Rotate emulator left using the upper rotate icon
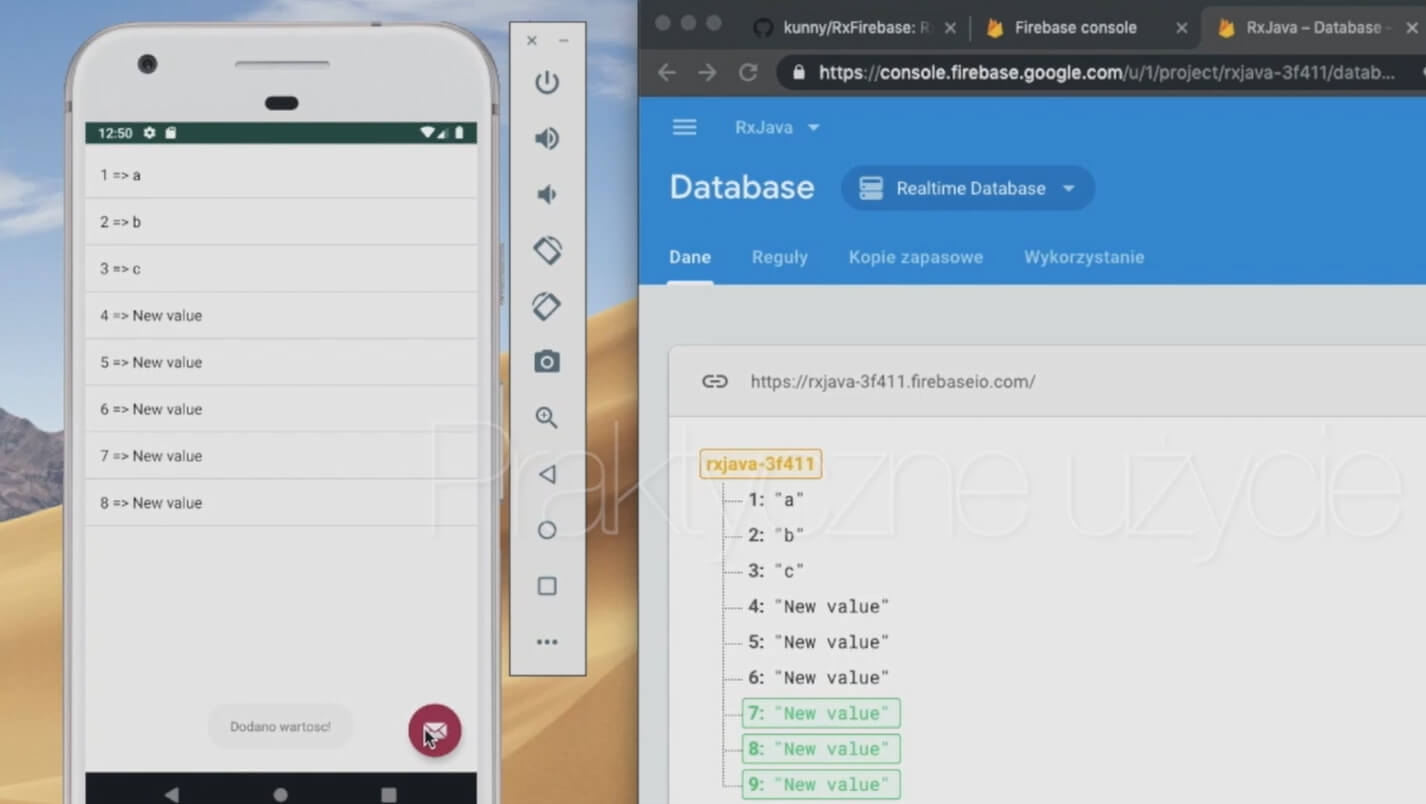This screenshot has width=1426, height=804. 547,250
